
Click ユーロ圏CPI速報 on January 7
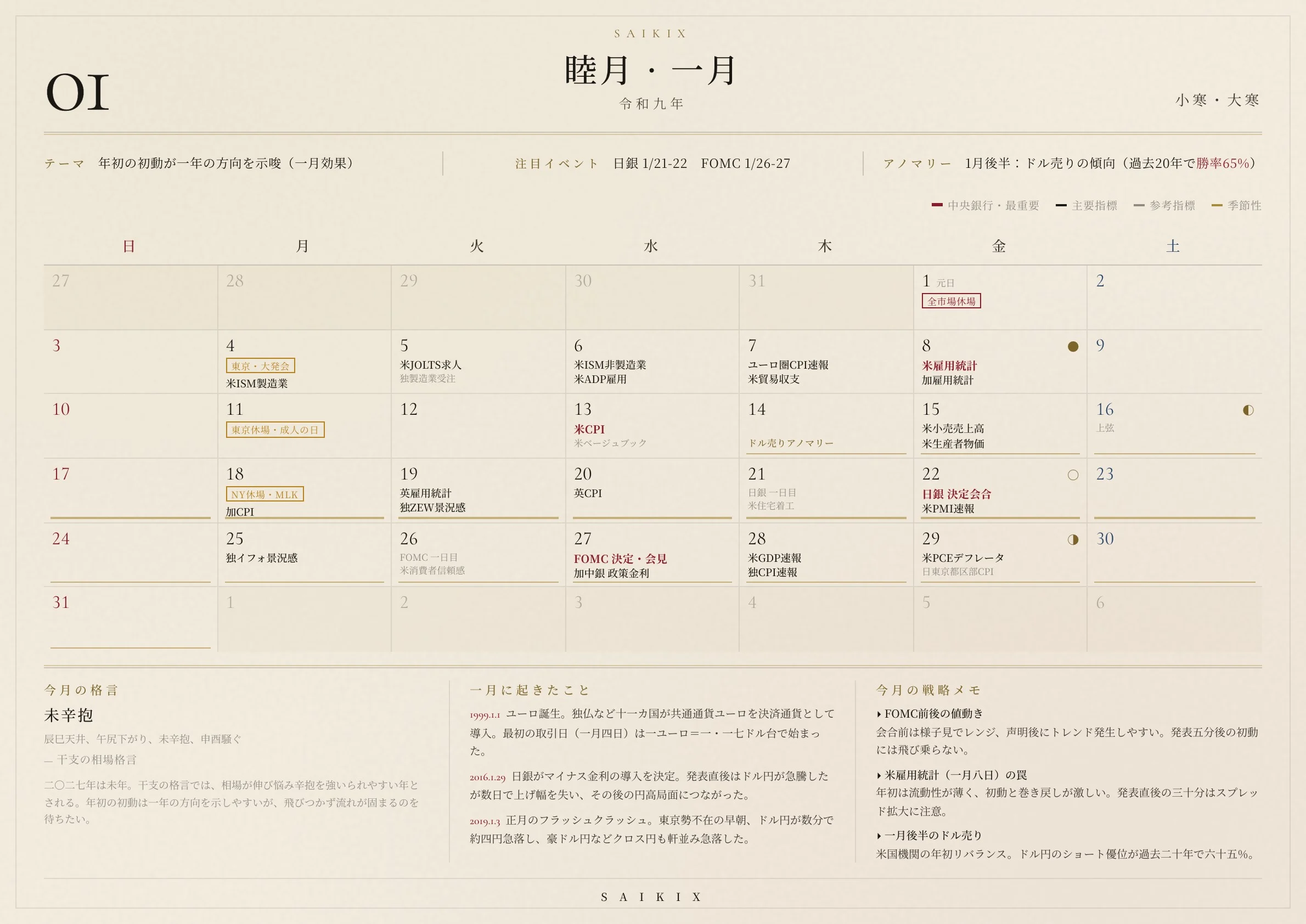(787, 365)
